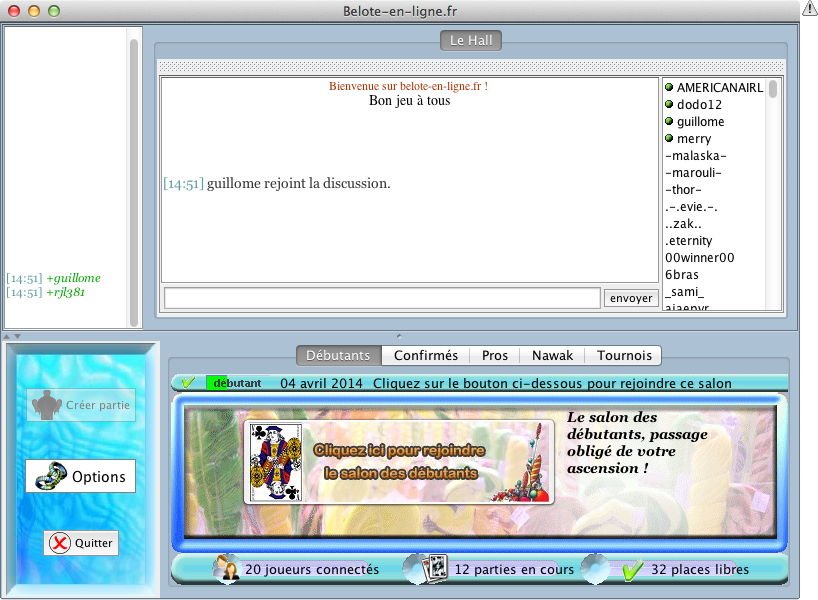Screen dimensions: 818x600
Task: Select player -thor- in list
Action: [x=683, y=189]
